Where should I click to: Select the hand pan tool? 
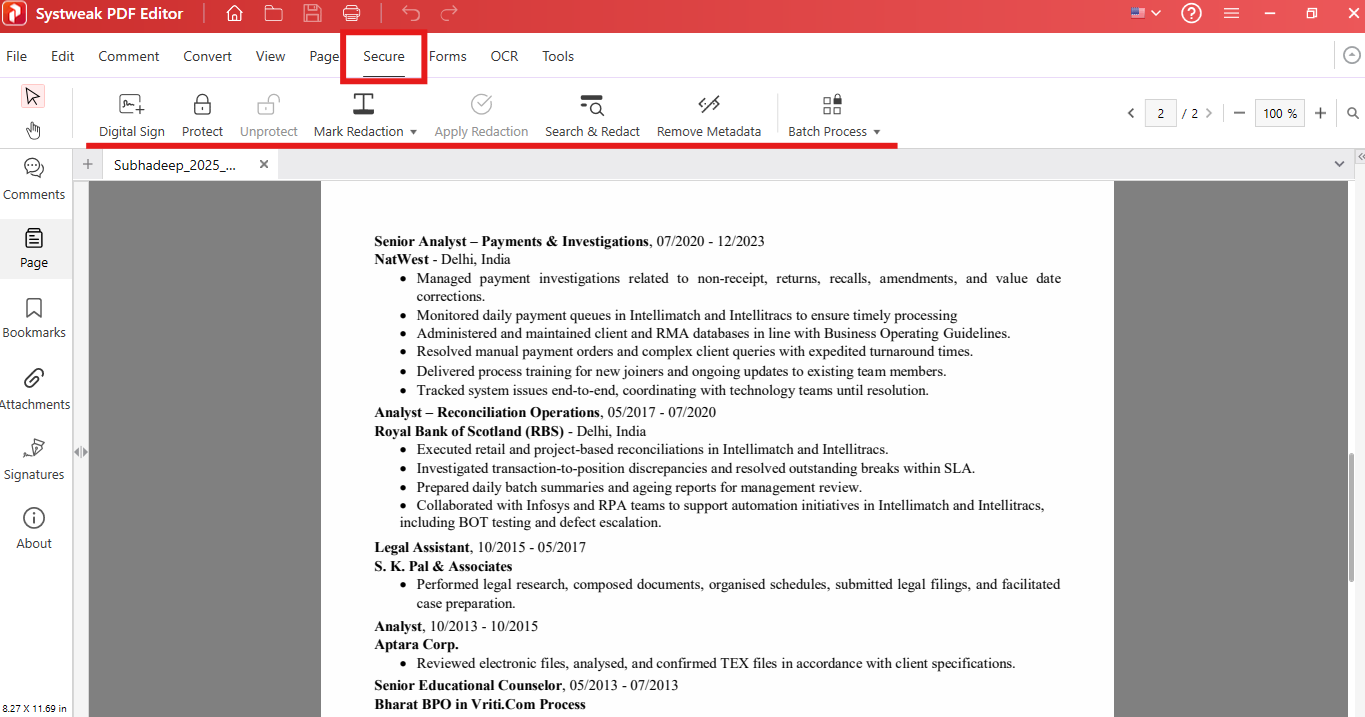[x=33, y=130]
